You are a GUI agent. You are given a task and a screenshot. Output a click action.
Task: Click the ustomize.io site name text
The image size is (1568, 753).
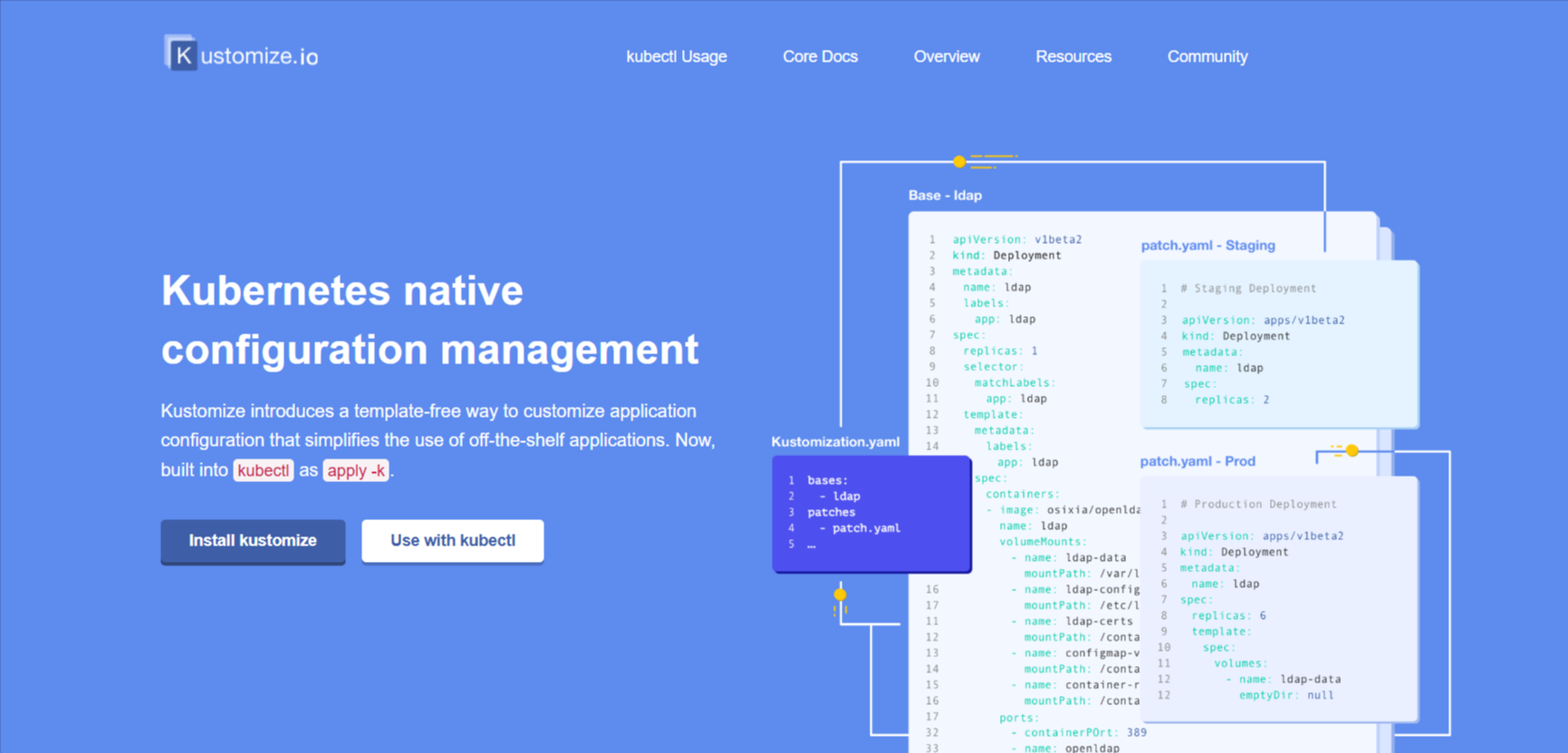click(259, 56)
